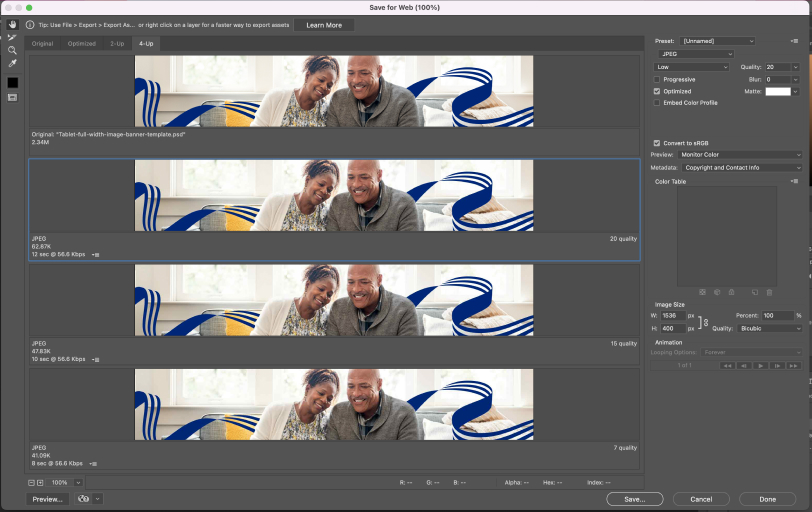The width and height of the screenshot is (812, 512).
Task: Select the 4-Up tab
Action: (146, 44)
